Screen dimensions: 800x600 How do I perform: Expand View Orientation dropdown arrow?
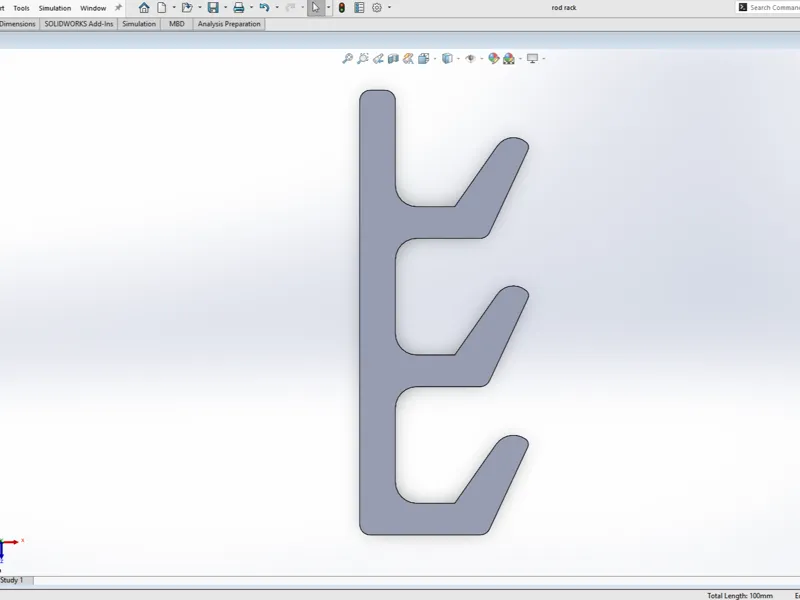tap(435, 59)
